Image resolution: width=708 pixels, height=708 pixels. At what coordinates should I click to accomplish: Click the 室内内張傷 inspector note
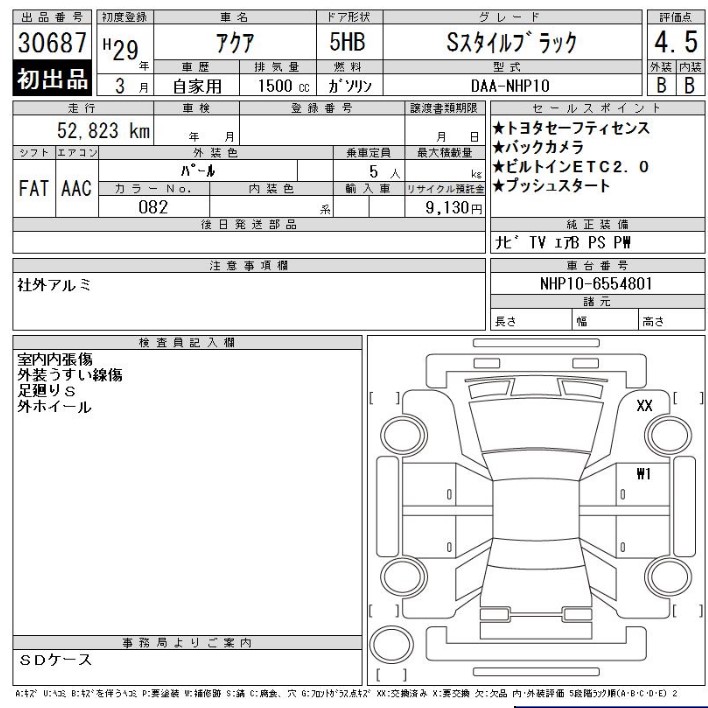[x=55, y=358]
